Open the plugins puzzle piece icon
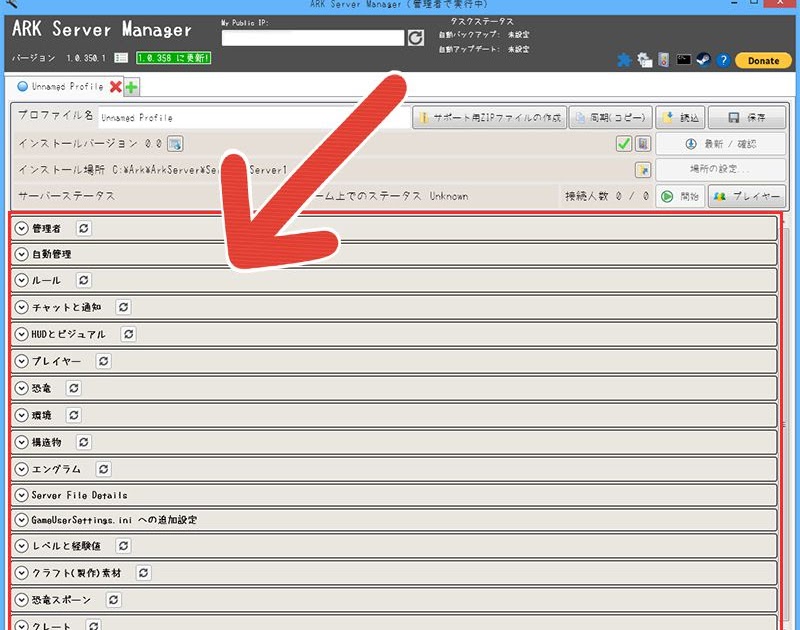The image size is (800, 630). pyautogui.click(x=624, y=60)
